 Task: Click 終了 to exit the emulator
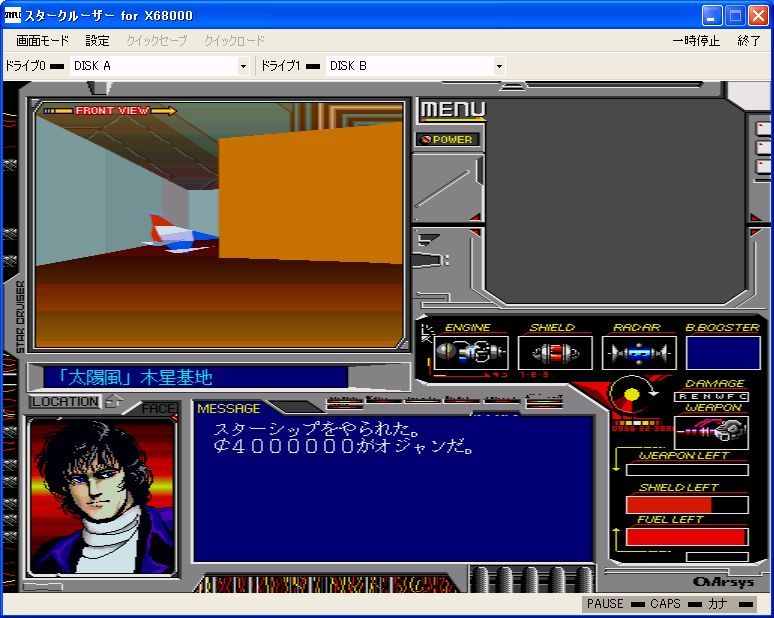(749, 40)
